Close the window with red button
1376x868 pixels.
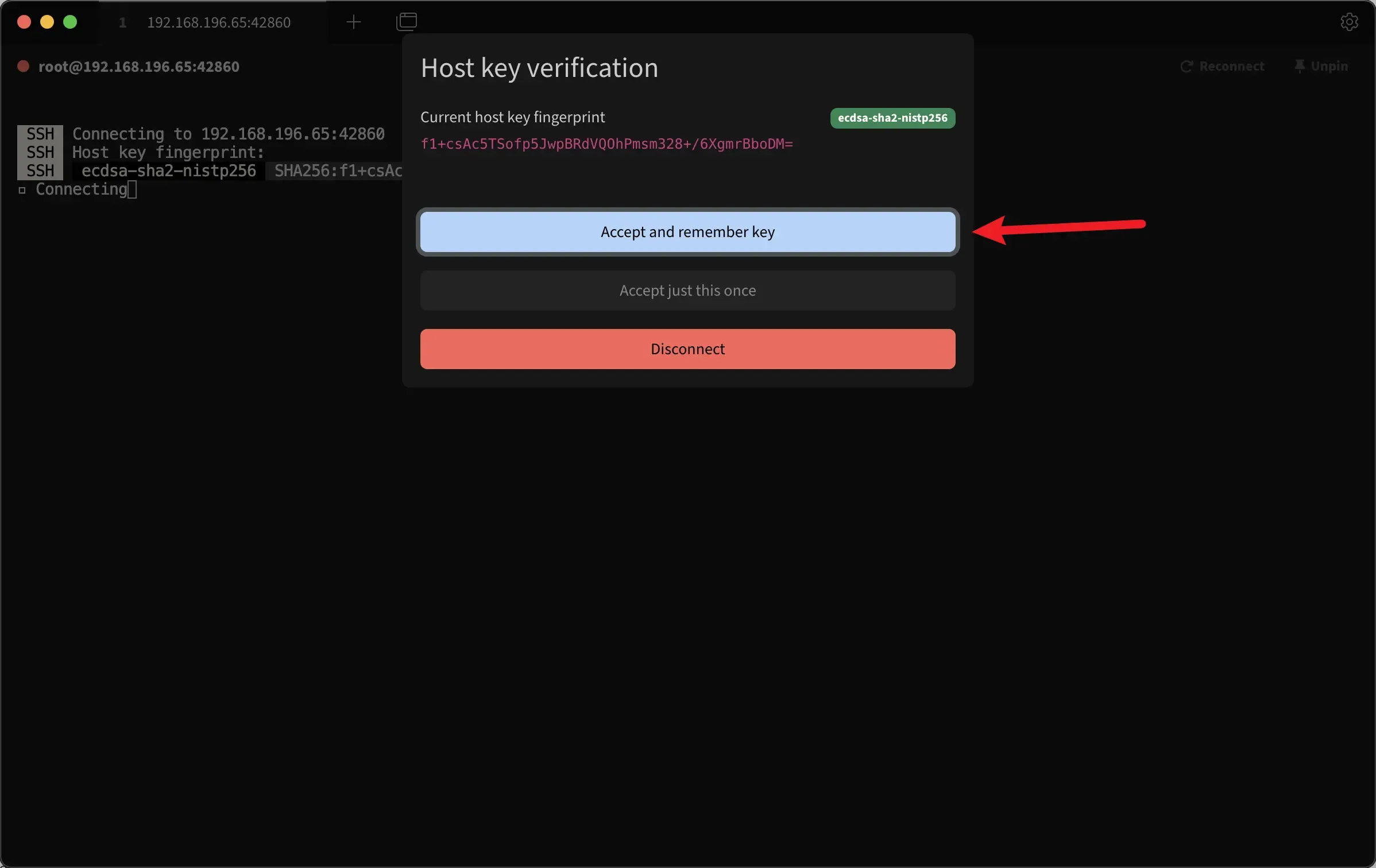coord(24,22)
